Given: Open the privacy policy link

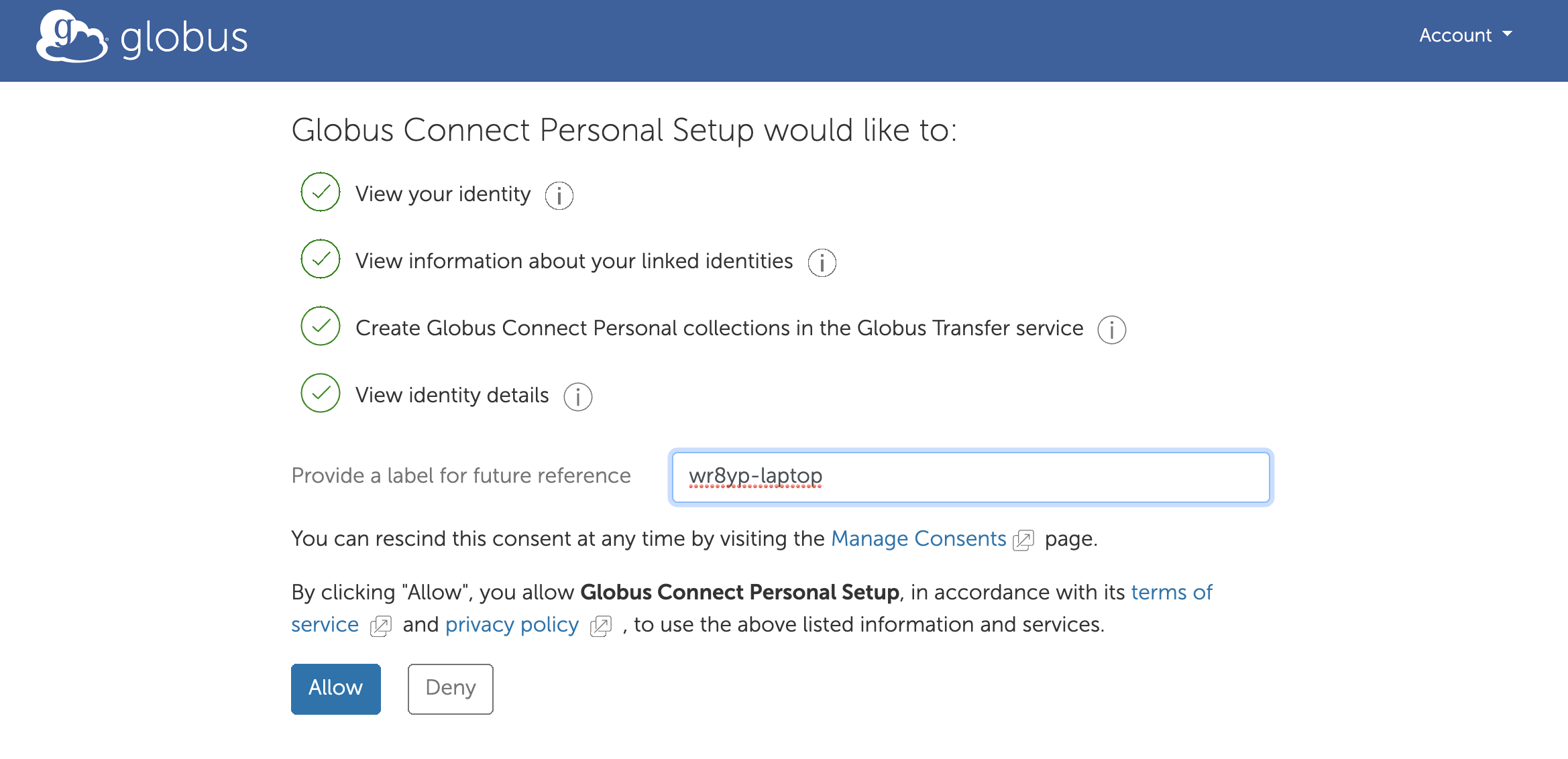Looking at the screenshot, I should coord(512,624).
